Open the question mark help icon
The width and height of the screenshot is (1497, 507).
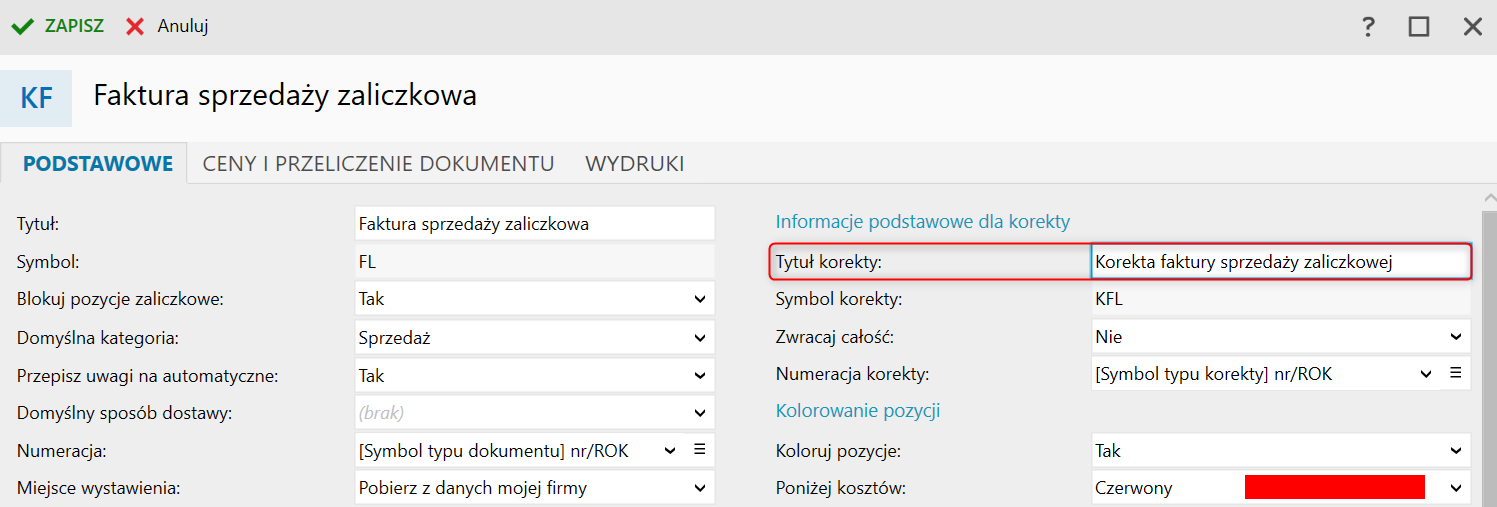tap(1369, 27)
